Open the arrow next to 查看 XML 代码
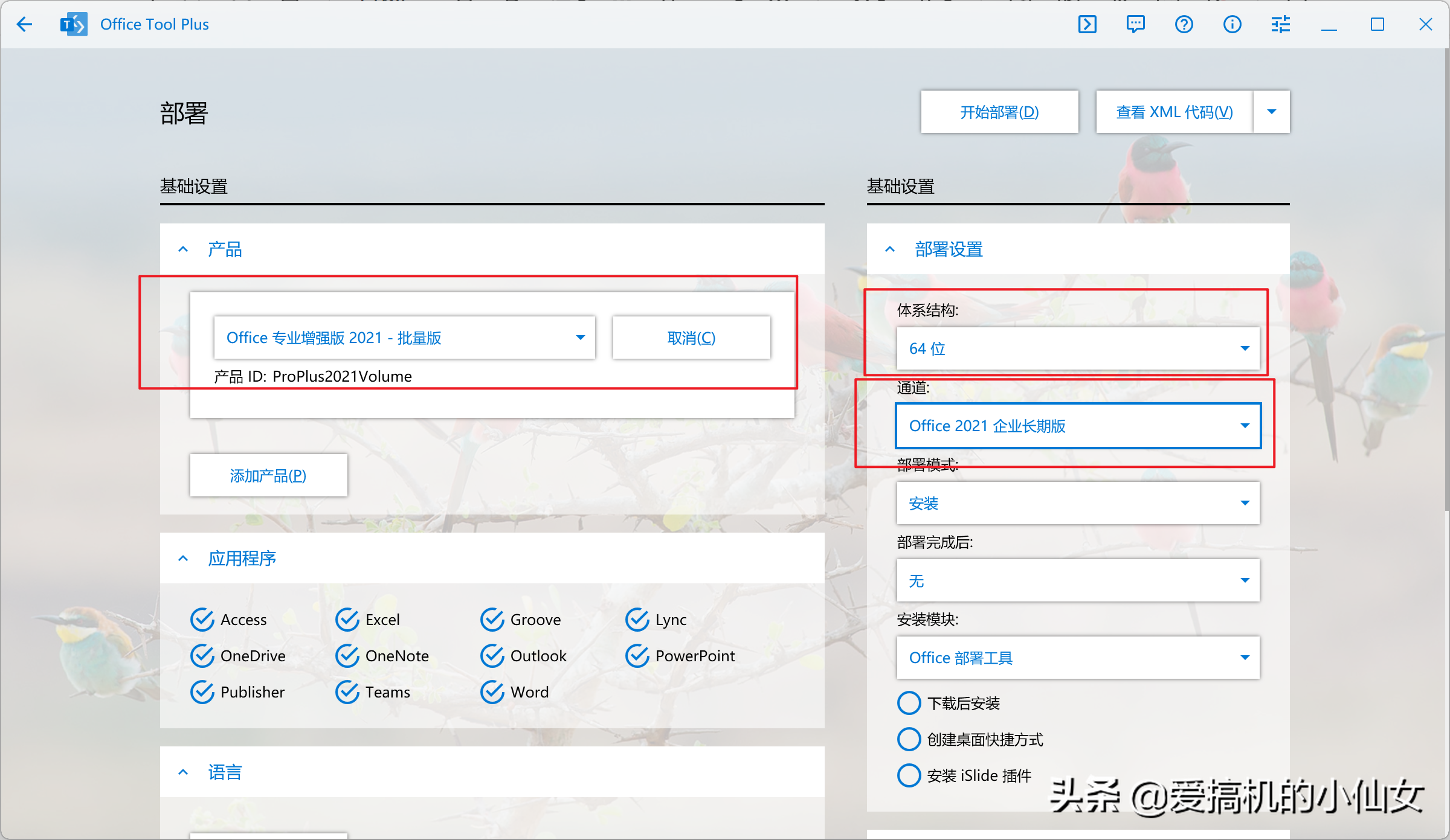The height and width of the screenshot is (840, 1450). (x=1272, y=112)
